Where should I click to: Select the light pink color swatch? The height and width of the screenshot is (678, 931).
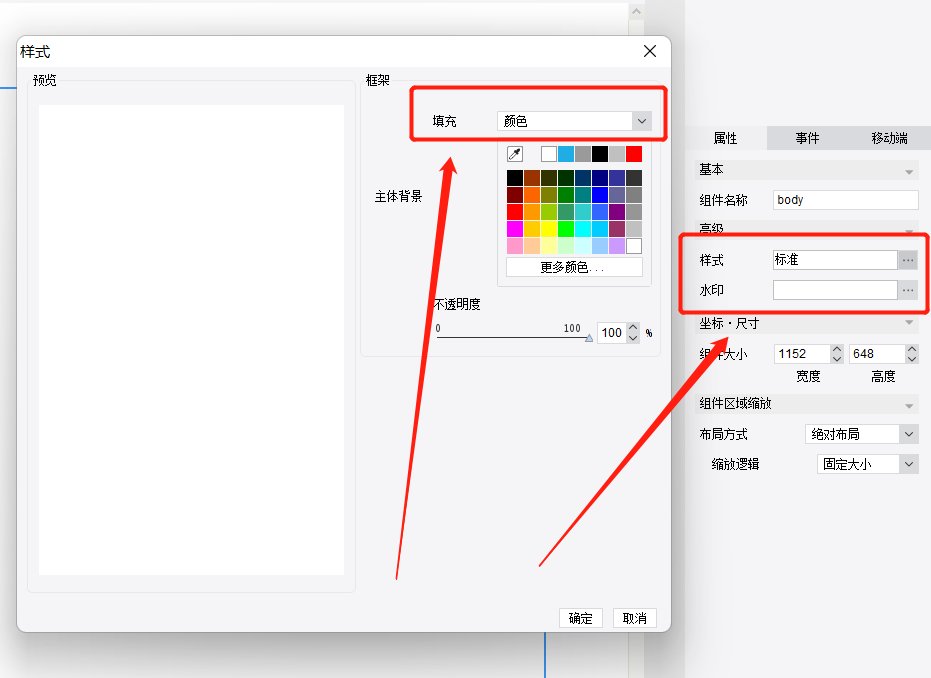click(x=515, y=246)
